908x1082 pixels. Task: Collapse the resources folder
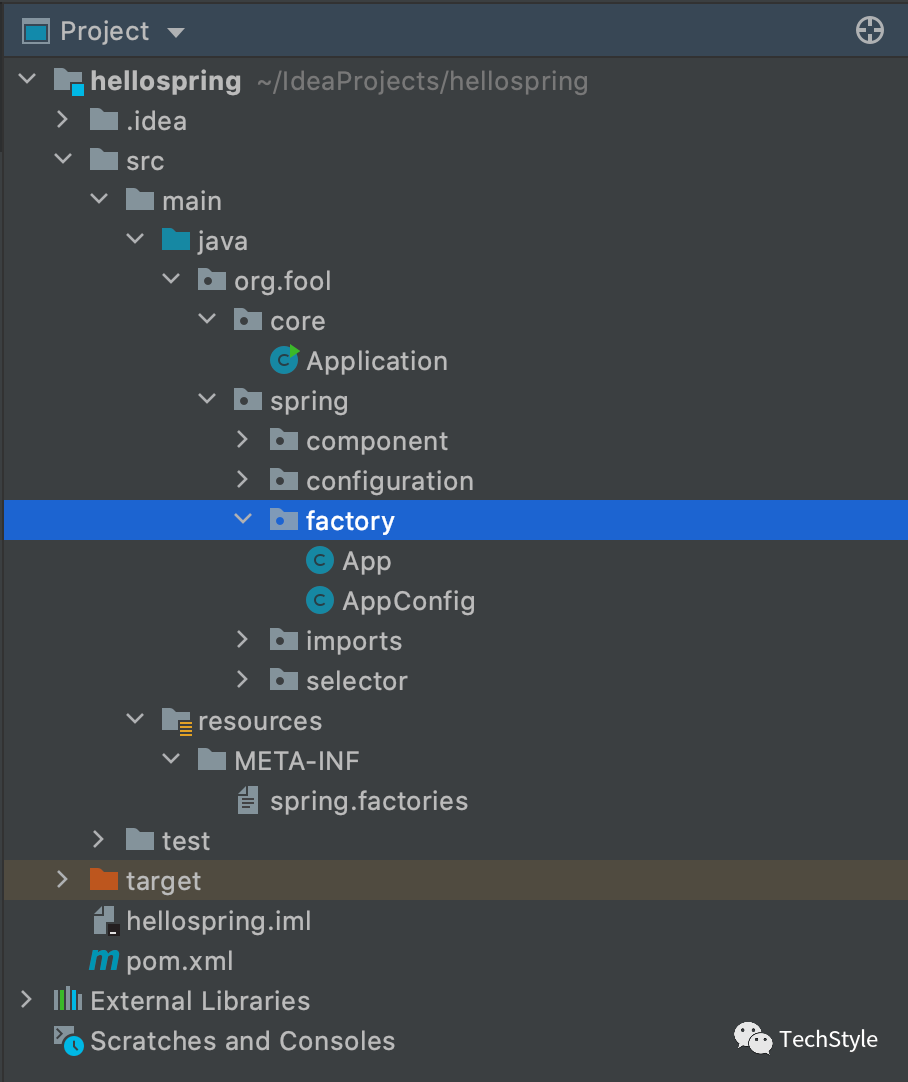[135, 720]
